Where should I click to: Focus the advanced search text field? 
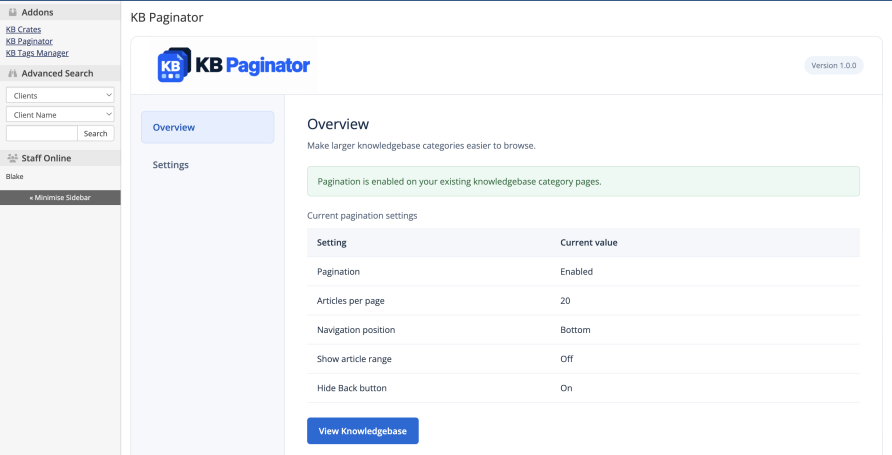tap(42, 133)
